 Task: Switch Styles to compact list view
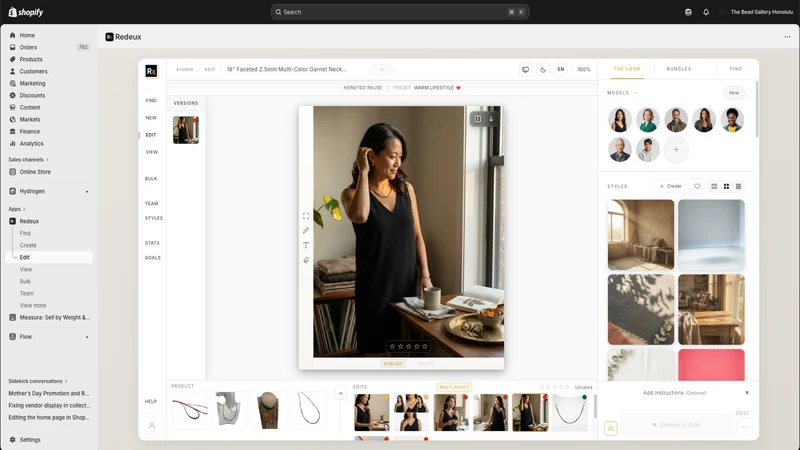(x=738, y=186)
